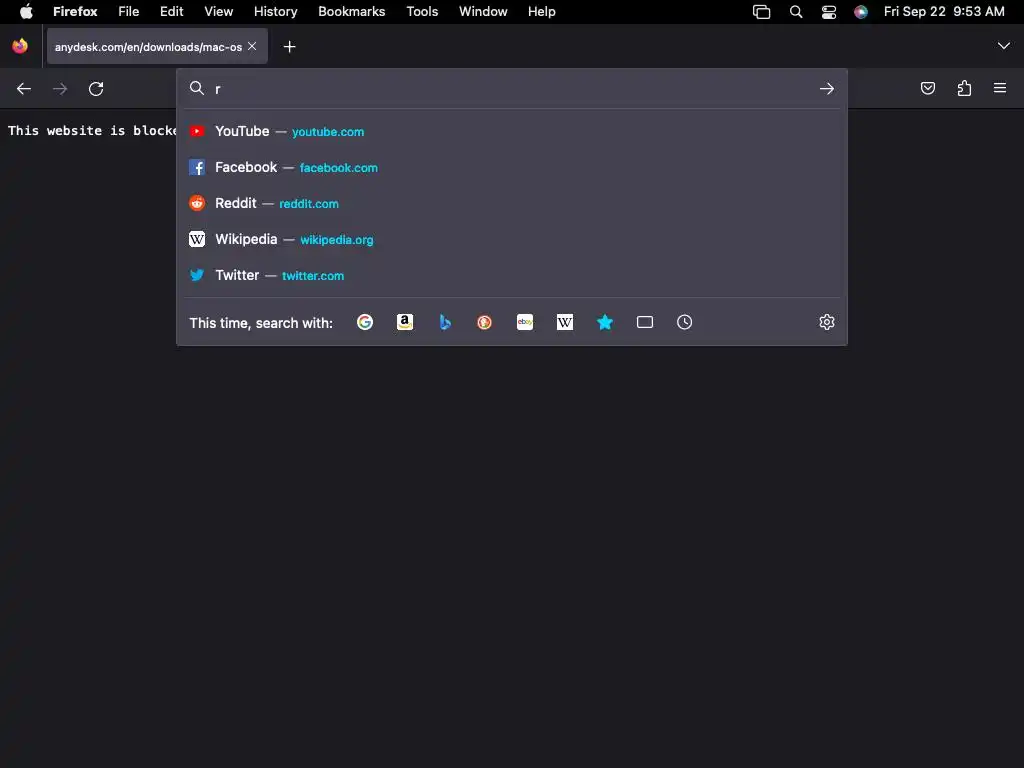Search in Bookmarks star icon
The image size is (1024, 768).
(605, 322)
